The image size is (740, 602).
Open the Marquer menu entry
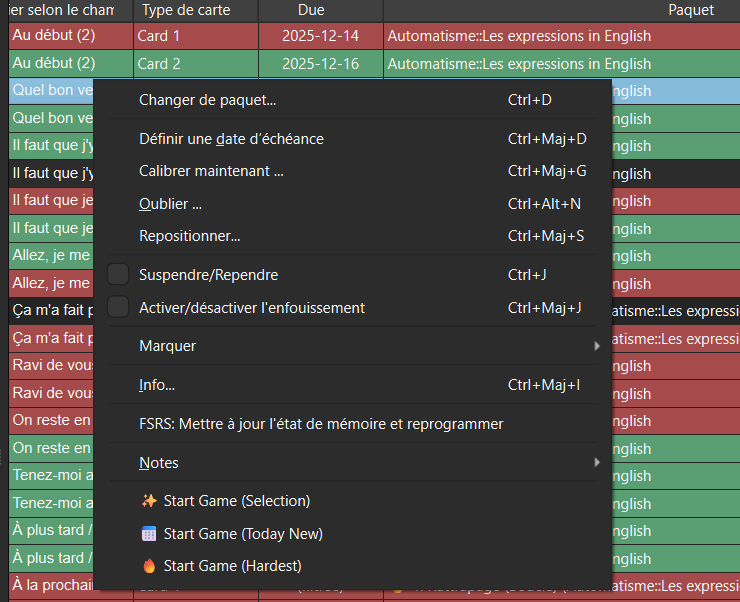(353, 346)
